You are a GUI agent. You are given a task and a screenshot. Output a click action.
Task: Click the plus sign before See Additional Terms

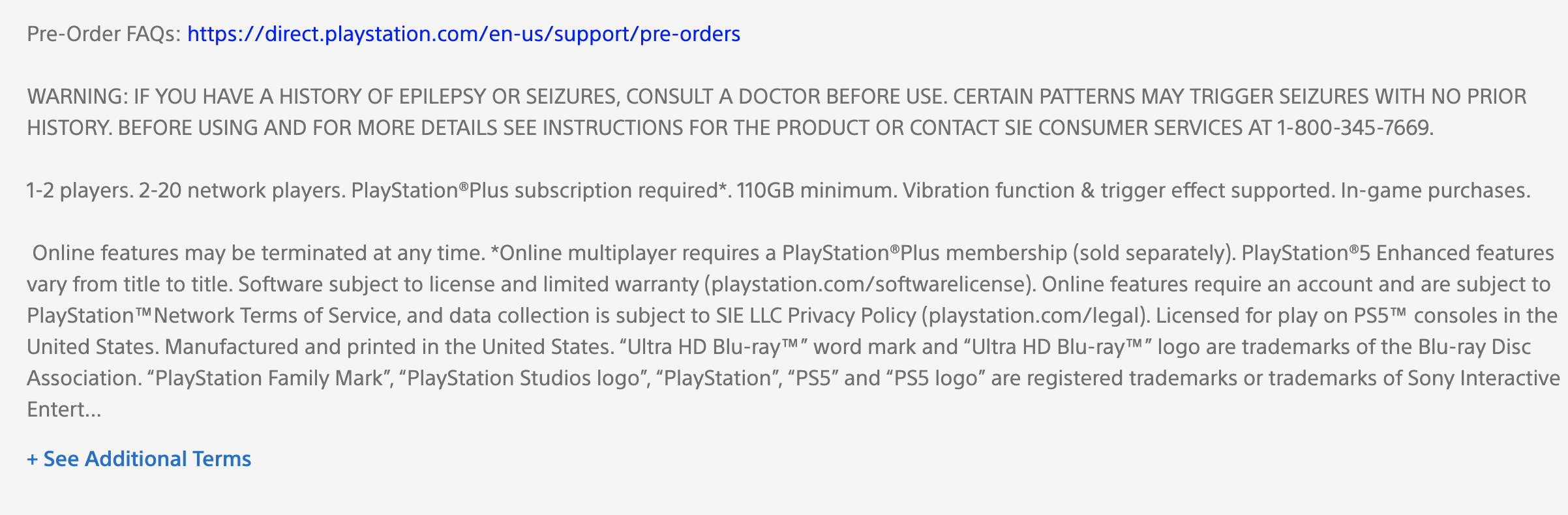33,460
